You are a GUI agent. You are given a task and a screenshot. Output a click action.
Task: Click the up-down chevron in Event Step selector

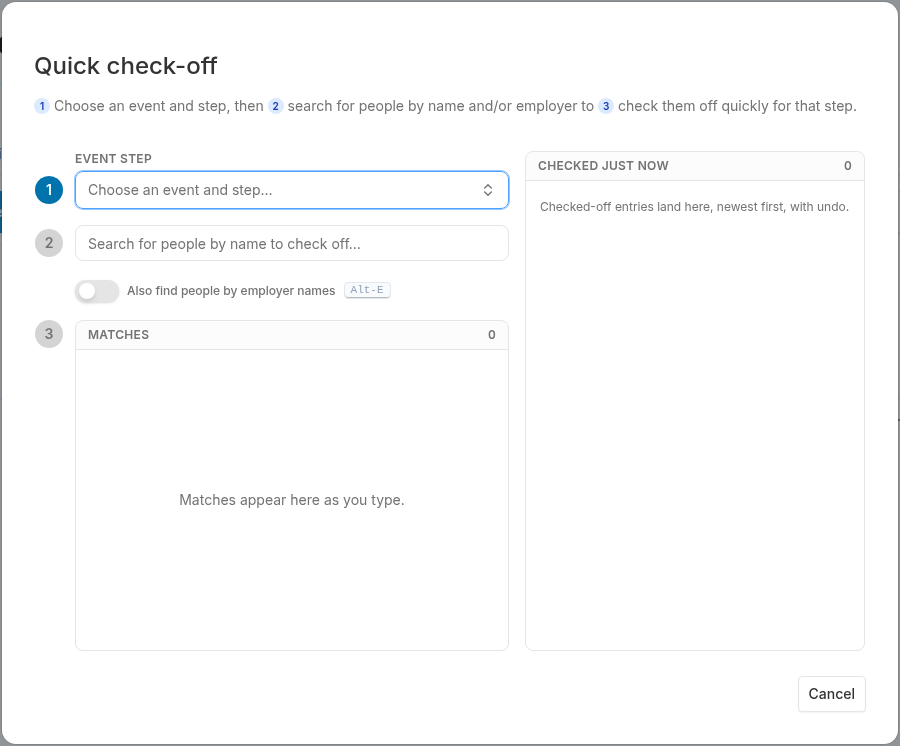coord(488,190)
